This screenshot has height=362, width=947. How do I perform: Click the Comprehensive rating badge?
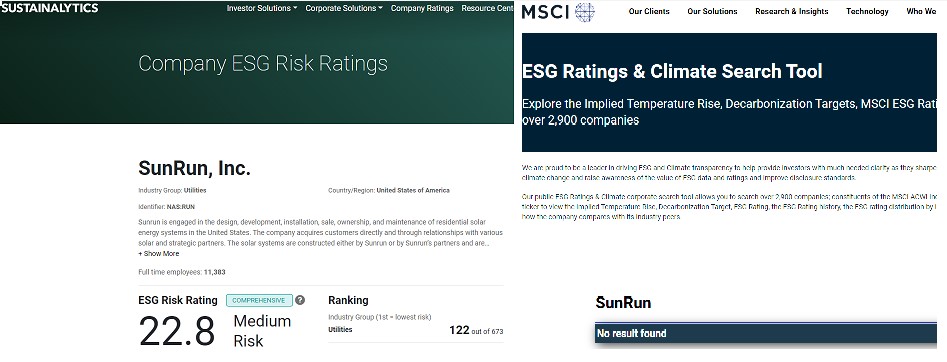[259, 300]
